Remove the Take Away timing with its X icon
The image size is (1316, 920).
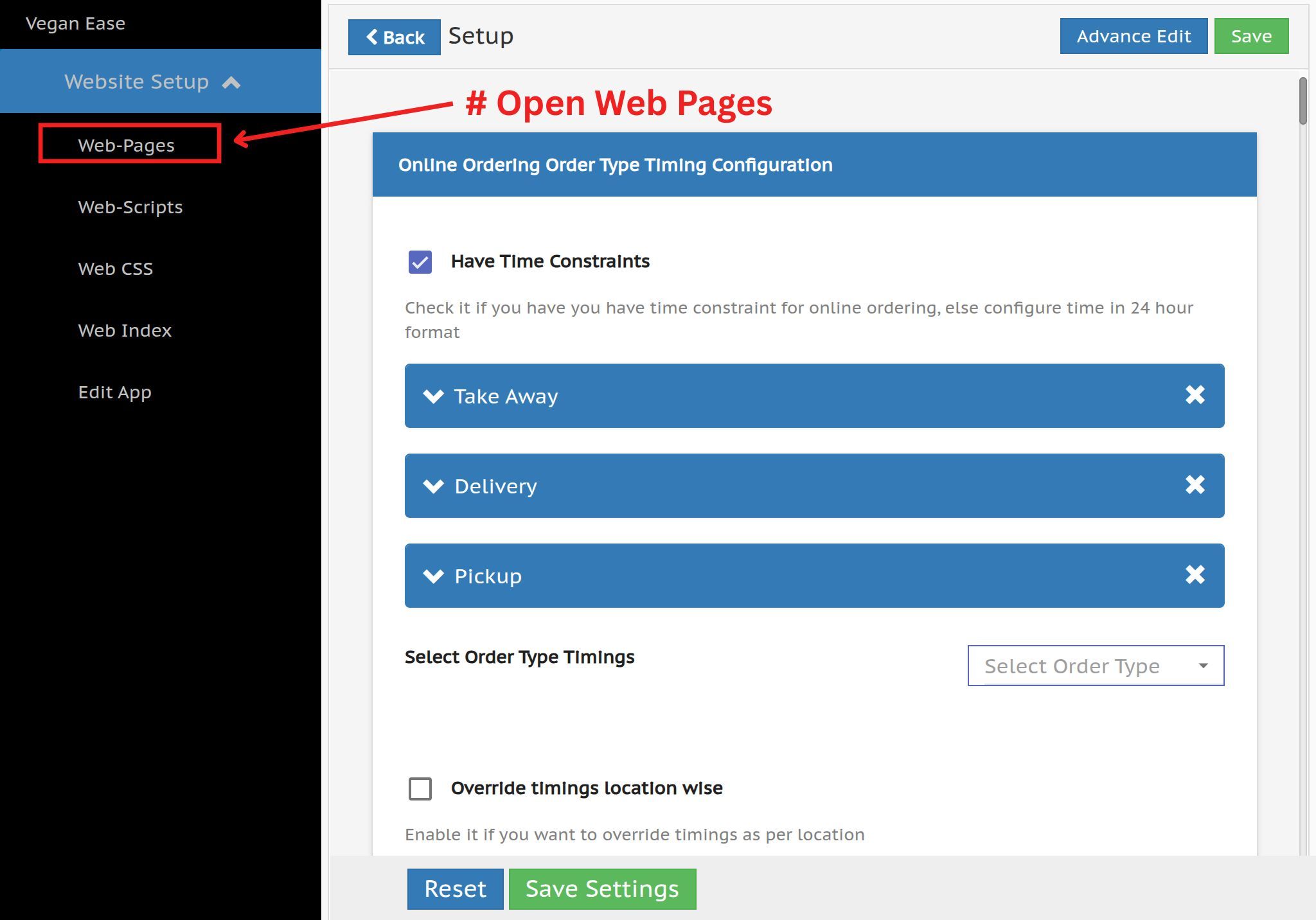tap(1195, 394)
